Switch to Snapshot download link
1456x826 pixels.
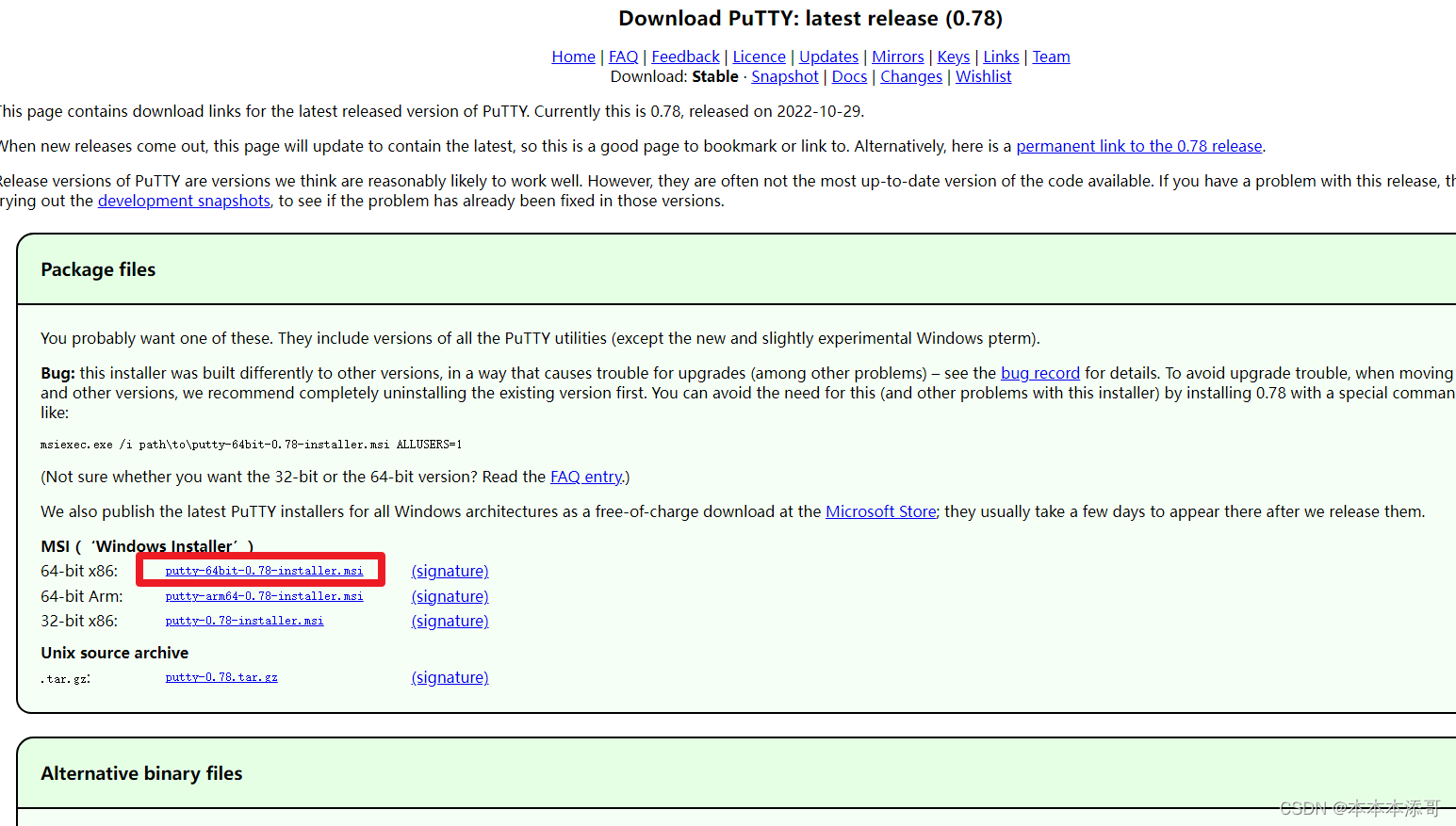pyautogui.click(x=784, y=76)
